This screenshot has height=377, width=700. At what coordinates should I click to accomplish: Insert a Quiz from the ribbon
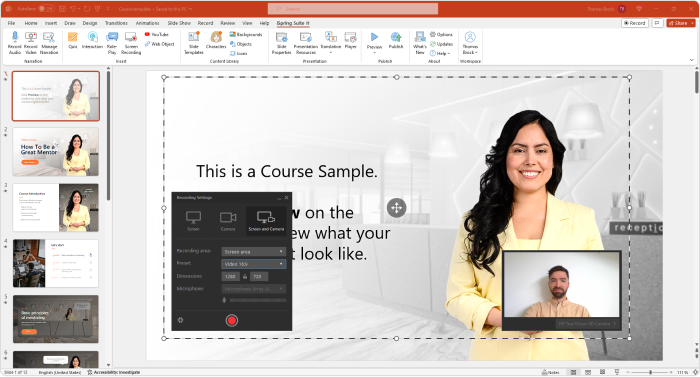click(x=73, y=40)
